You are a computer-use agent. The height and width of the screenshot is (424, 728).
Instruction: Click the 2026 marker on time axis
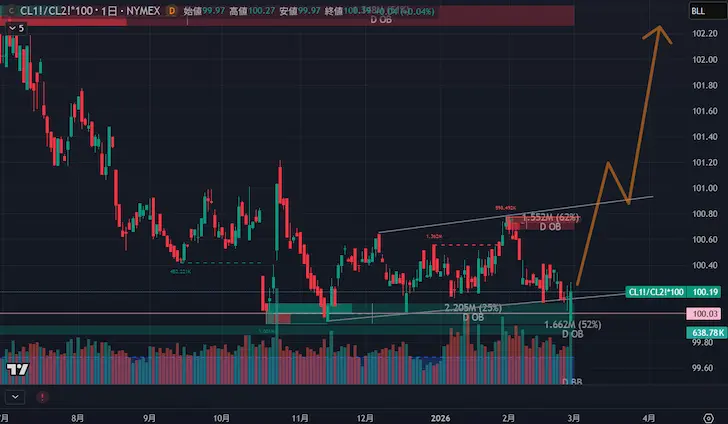pos(441,417)
